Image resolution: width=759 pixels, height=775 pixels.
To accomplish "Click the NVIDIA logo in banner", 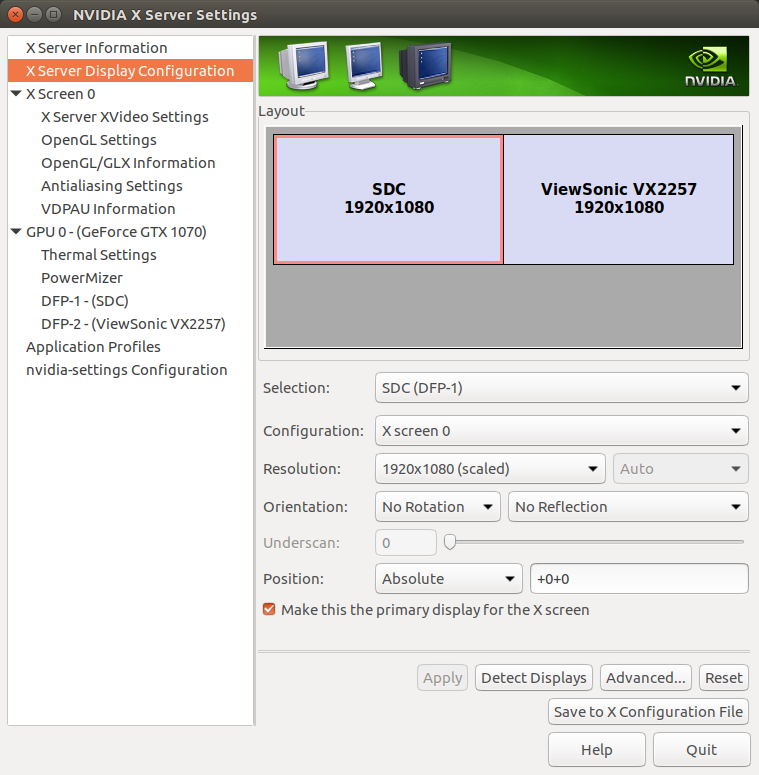I will point(710,67).
